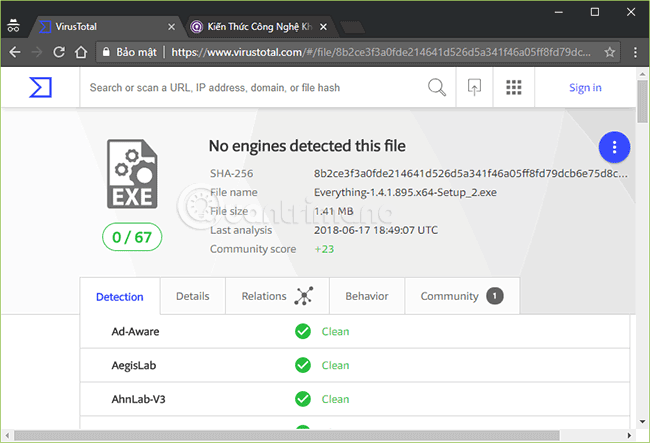Viewport: 650px width, 443px height.
Task: Click the SHA-256 hash value
Action: [471, 173]
